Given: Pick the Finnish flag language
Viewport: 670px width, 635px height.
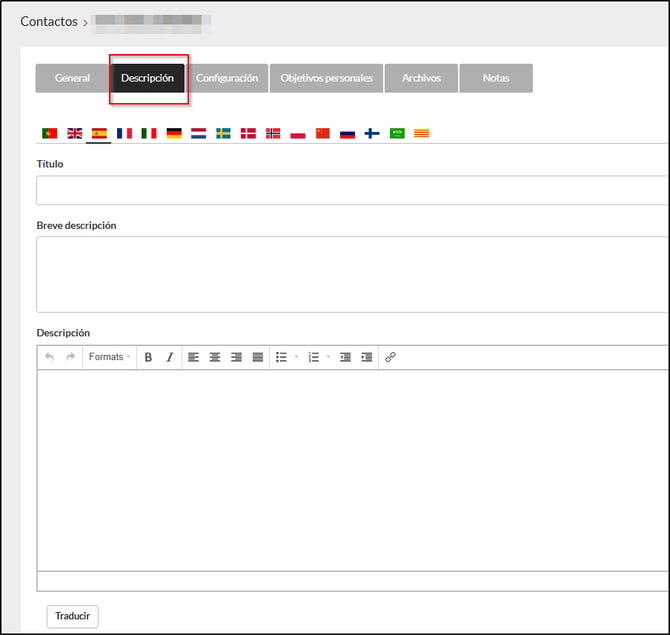Looking at the screenshot, I should tap(372, 133).
